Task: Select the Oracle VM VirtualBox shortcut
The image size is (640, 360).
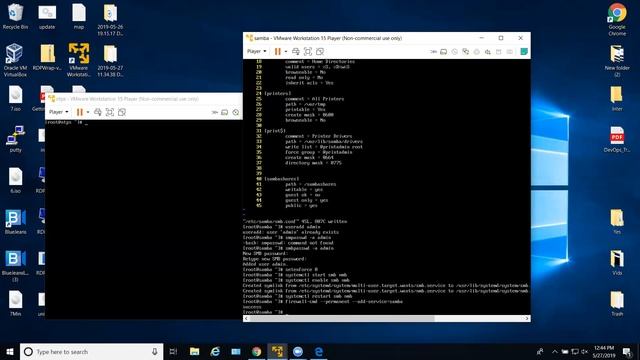Action: [16, 60]
